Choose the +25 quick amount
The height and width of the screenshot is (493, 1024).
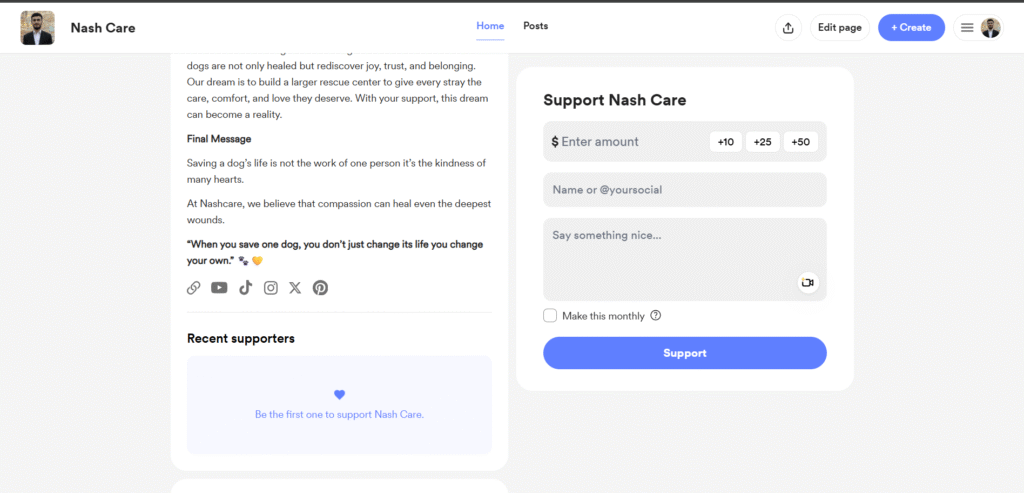point(763,142)
